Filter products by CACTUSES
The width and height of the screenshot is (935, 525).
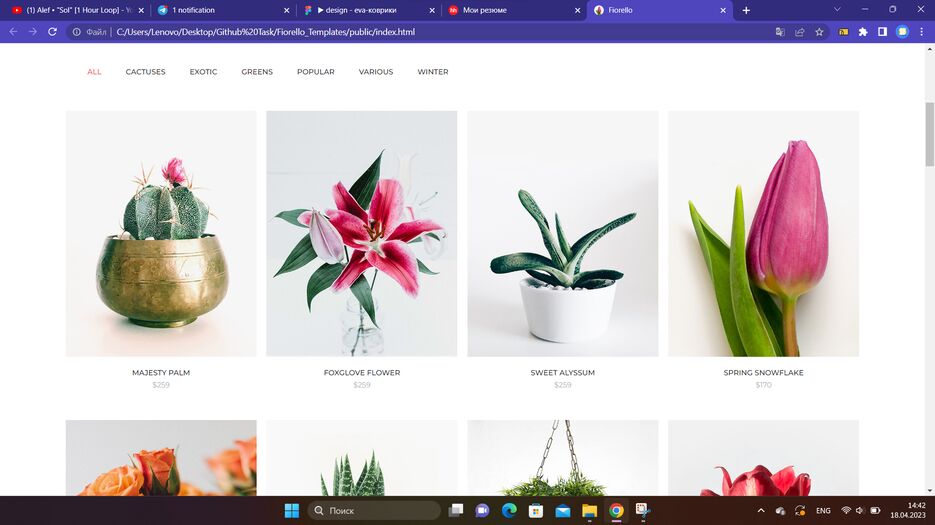click(145, 72)
